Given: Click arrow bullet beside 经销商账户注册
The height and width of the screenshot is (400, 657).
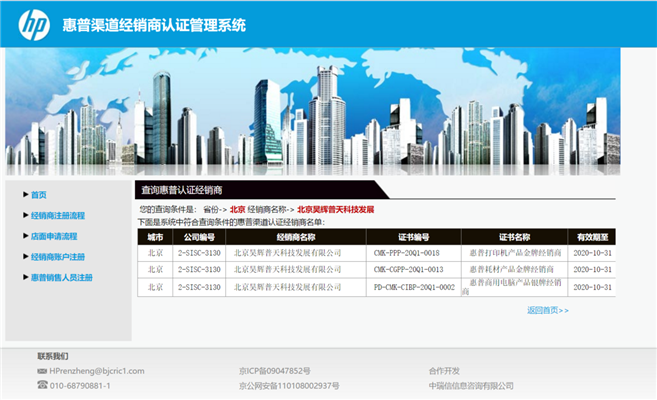Looking at the screenshot, I should pos(26,256).
